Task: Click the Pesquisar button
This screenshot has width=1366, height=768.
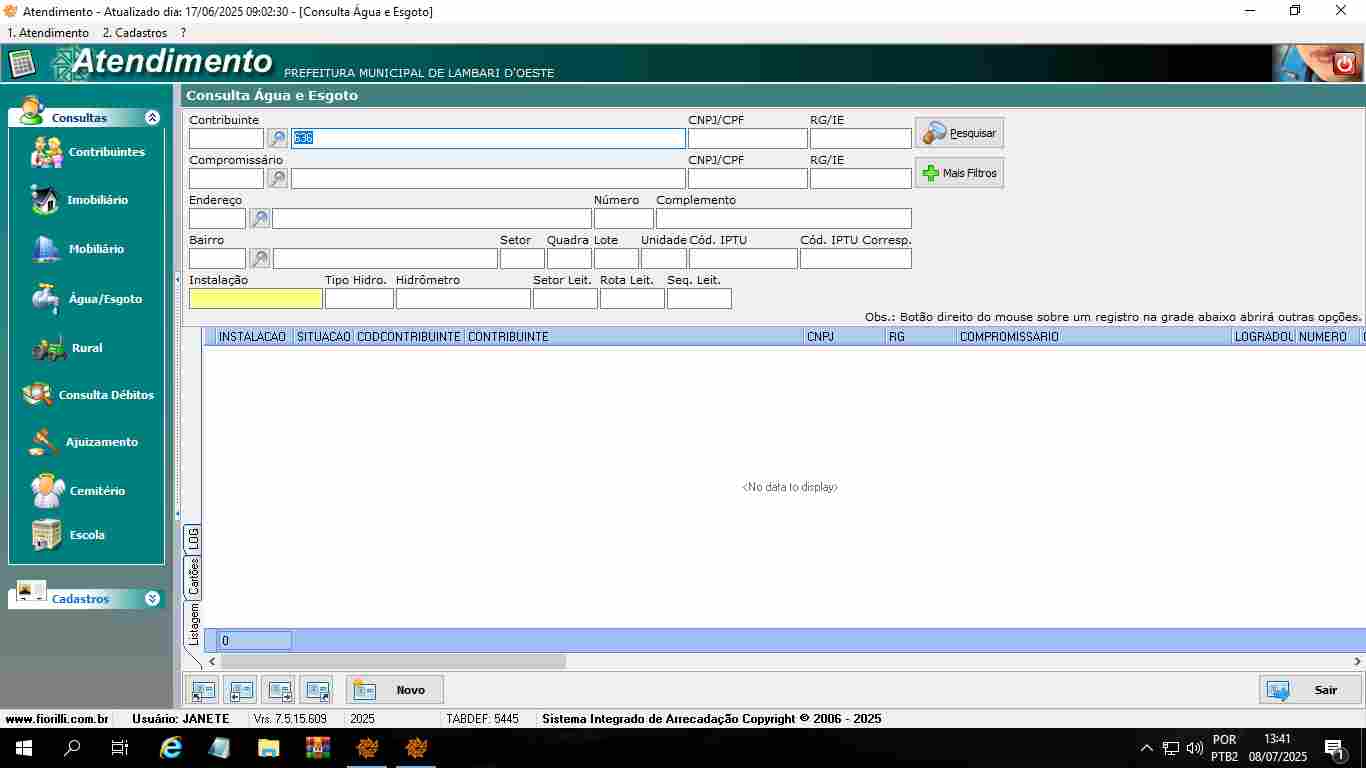Action: tap(959, 133)
